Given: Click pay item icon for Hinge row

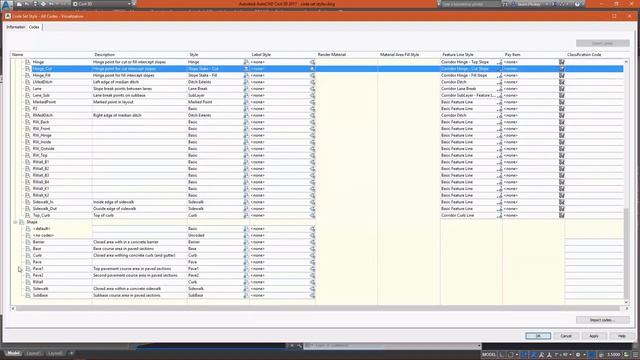Looking at the screenshot, I should pos(562,62).
